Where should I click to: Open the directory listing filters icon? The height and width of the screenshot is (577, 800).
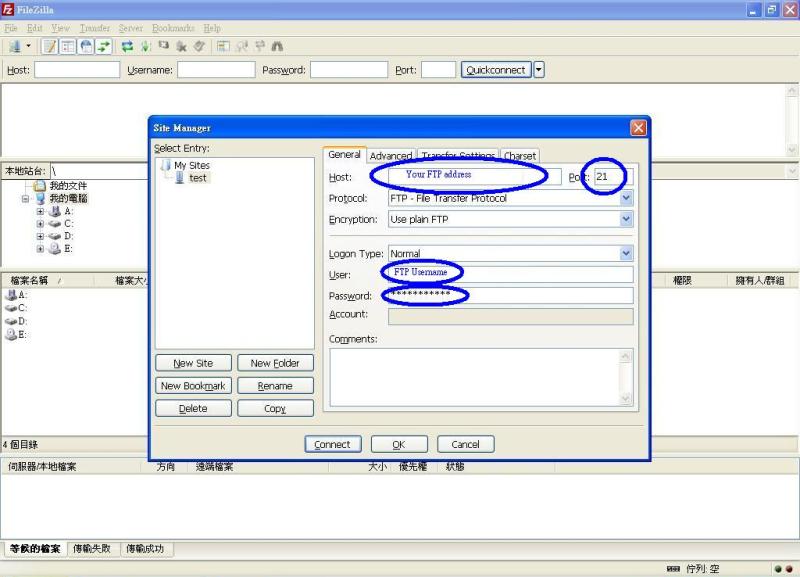pos(223,46)
